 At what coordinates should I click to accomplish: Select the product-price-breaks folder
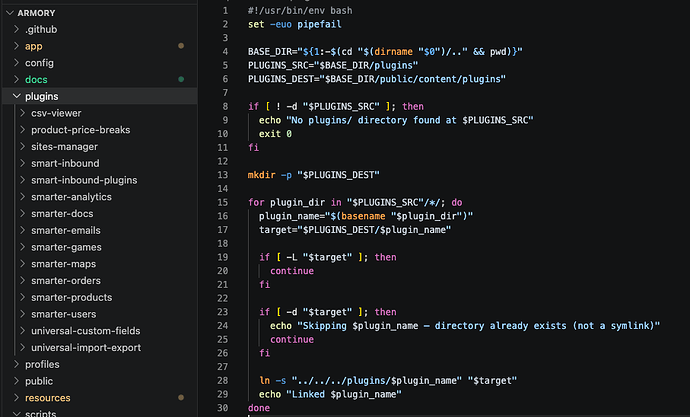81,130
